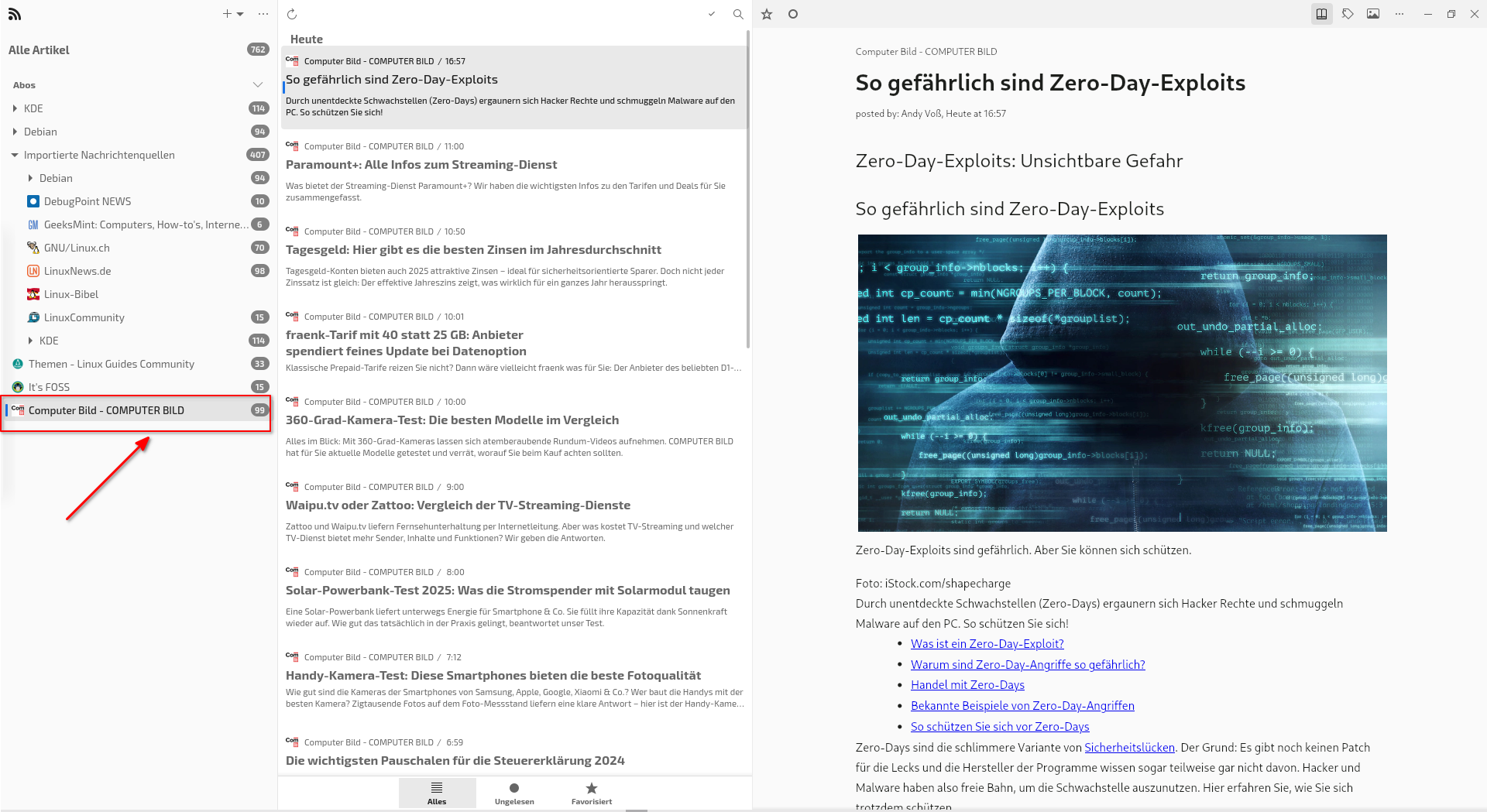This screenshot has width=1487, height=812.
Task: Select the It's FOSS feed icon
Action: [18, 387]
